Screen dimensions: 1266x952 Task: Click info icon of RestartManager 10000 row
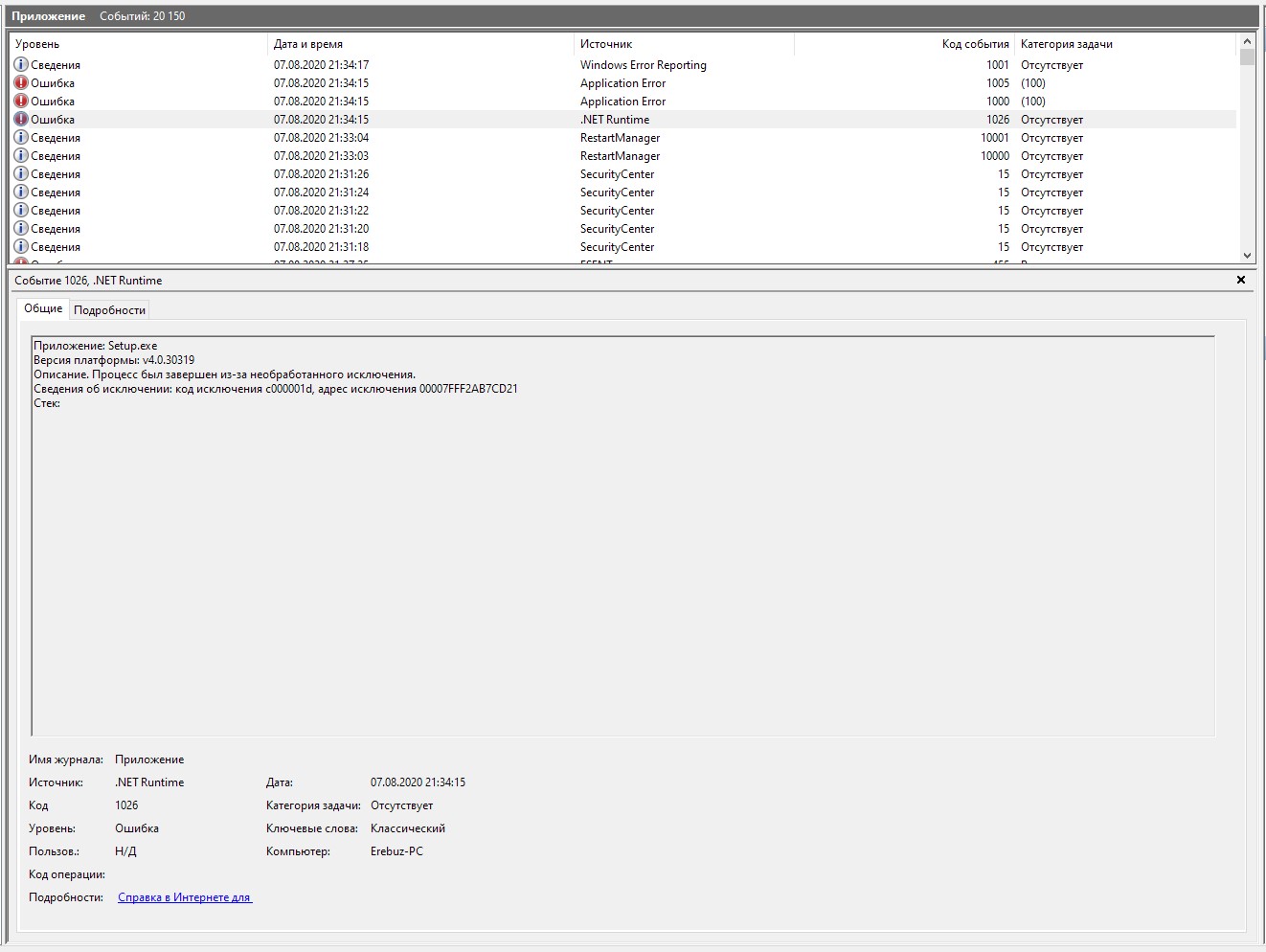tap(21, 155)
